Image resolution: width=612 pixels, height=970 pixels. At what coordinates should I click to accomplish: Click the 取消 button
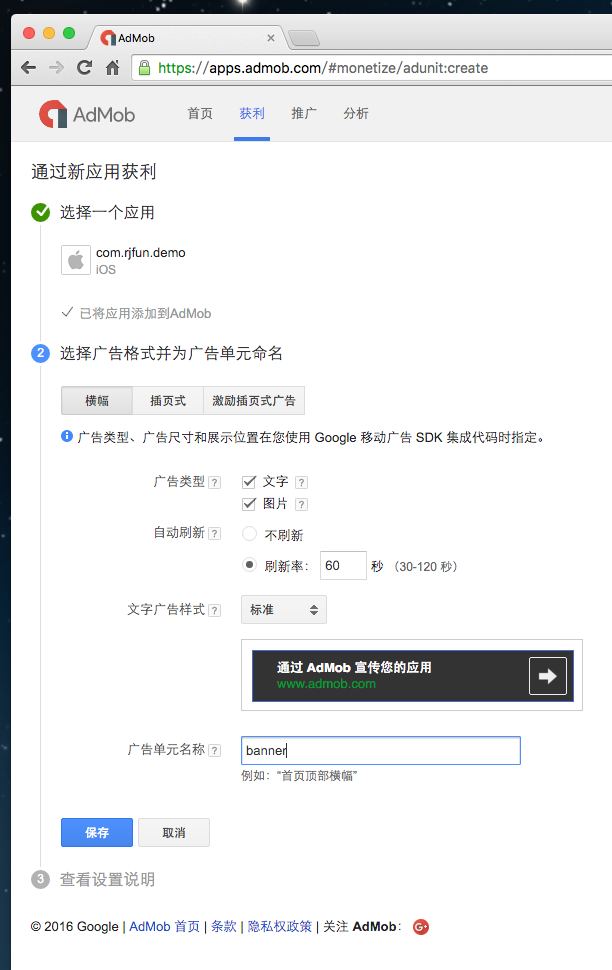174,833
